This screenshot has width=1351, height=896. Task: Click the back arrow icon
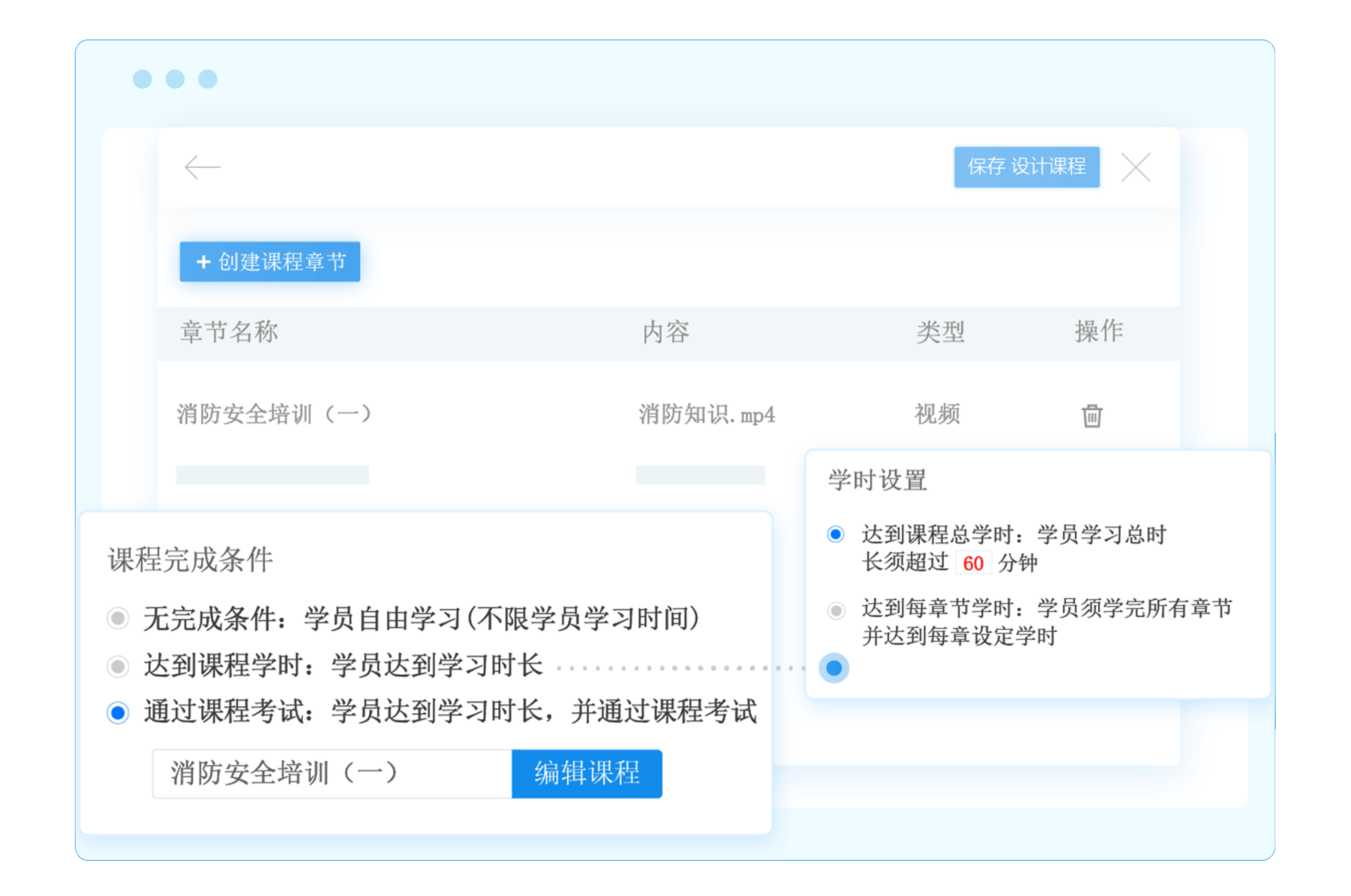tap(202, 167)
